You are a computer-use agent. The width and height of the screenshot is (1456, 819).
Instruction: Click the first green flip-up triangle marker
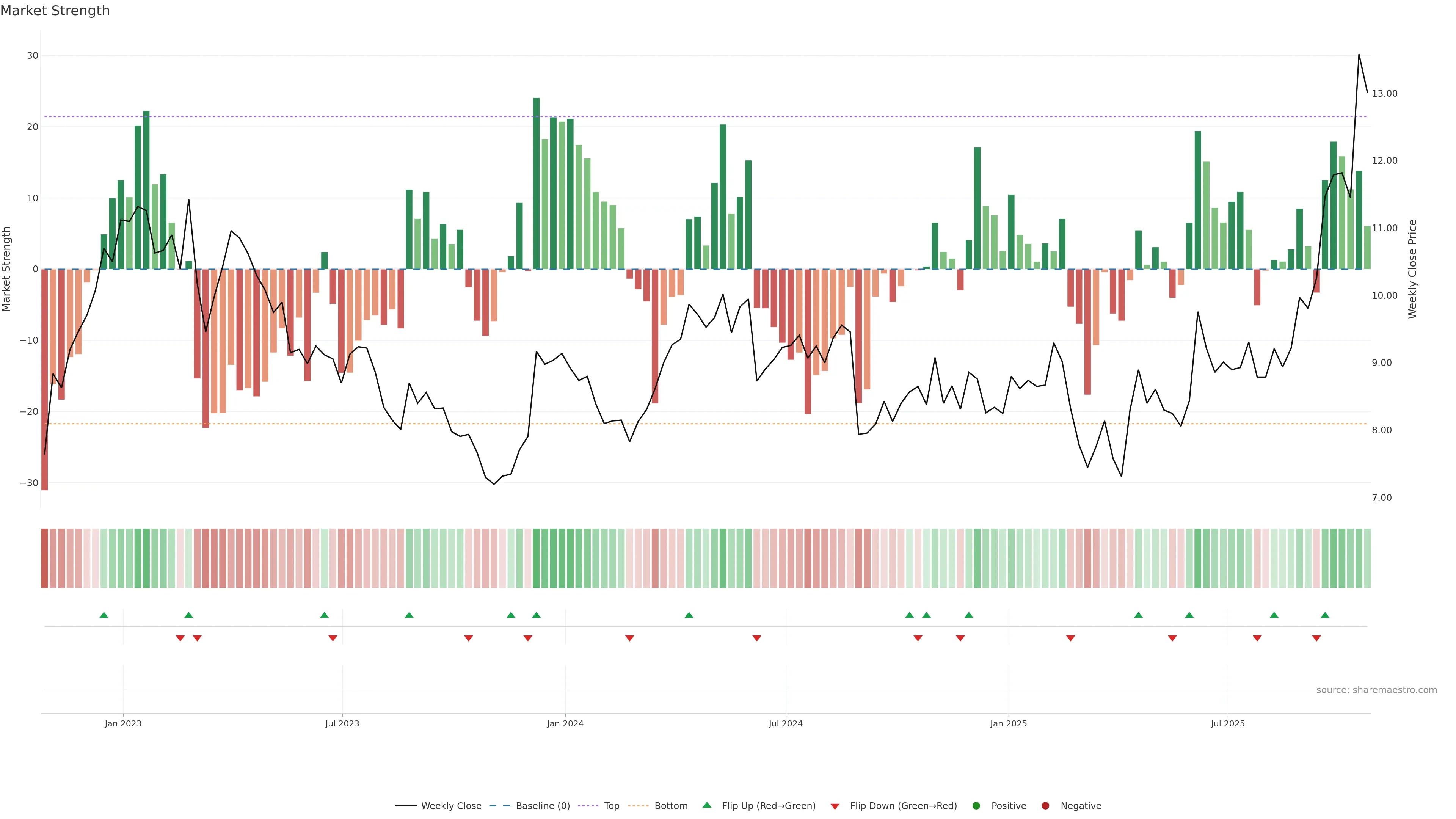104,615
